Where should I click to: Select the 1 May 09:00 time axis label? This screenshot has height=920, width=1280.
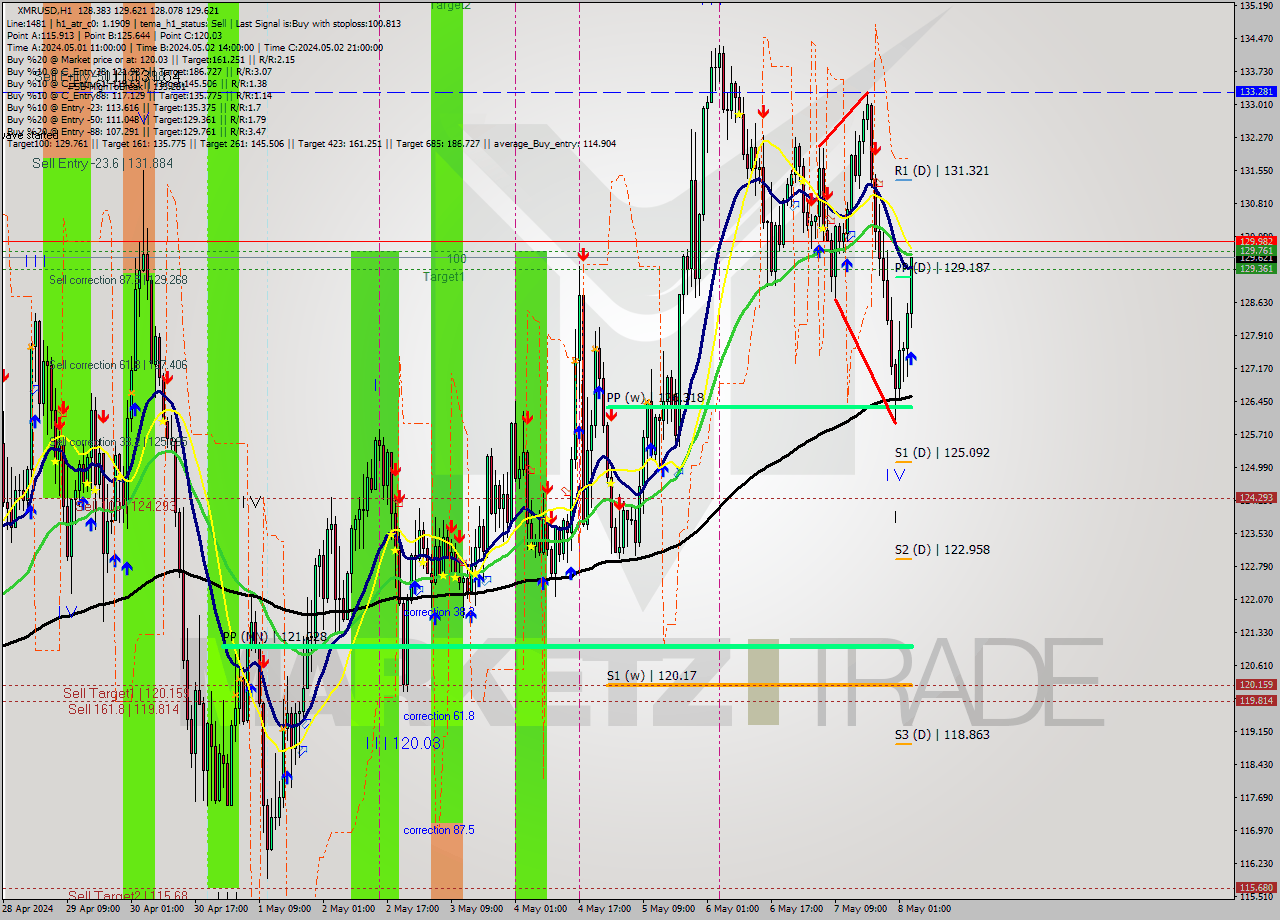(283, 909)
